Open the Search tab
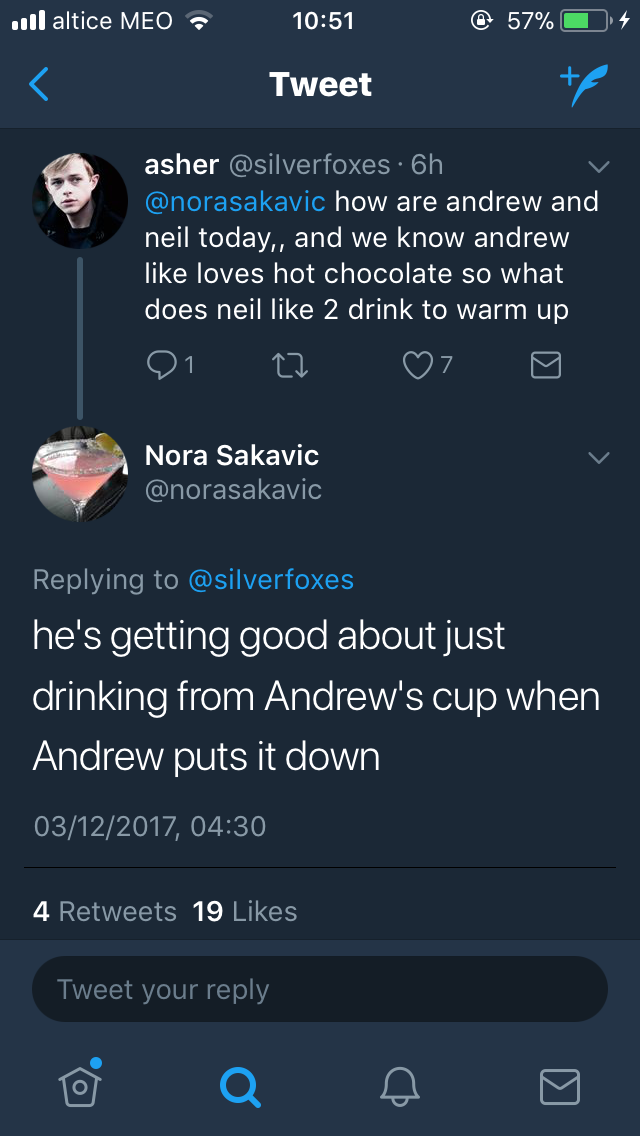The height and width of the screenshot is (1136, 640). coord(240,1085)
